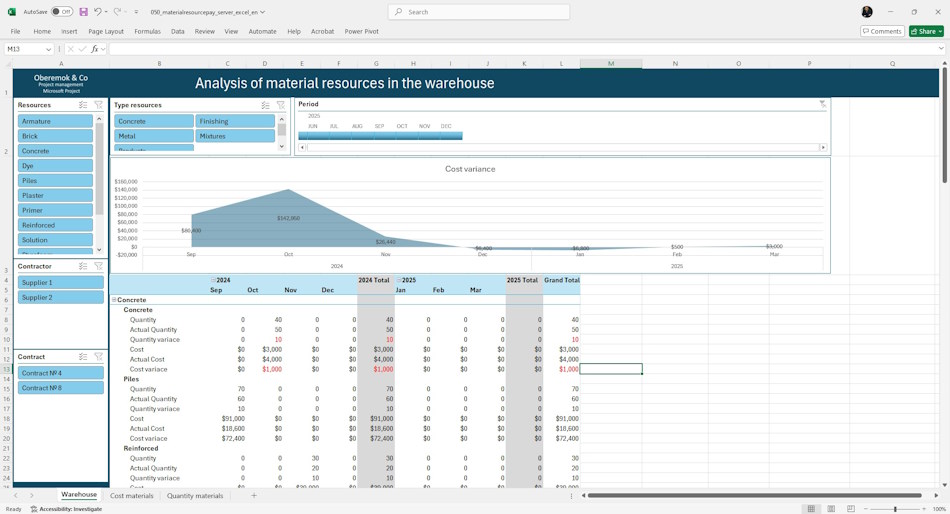This screenshot has width=950, height=514.
Task: Collapse the 2024 year column group
Action: pyautogui.click(x=213, y=280)
